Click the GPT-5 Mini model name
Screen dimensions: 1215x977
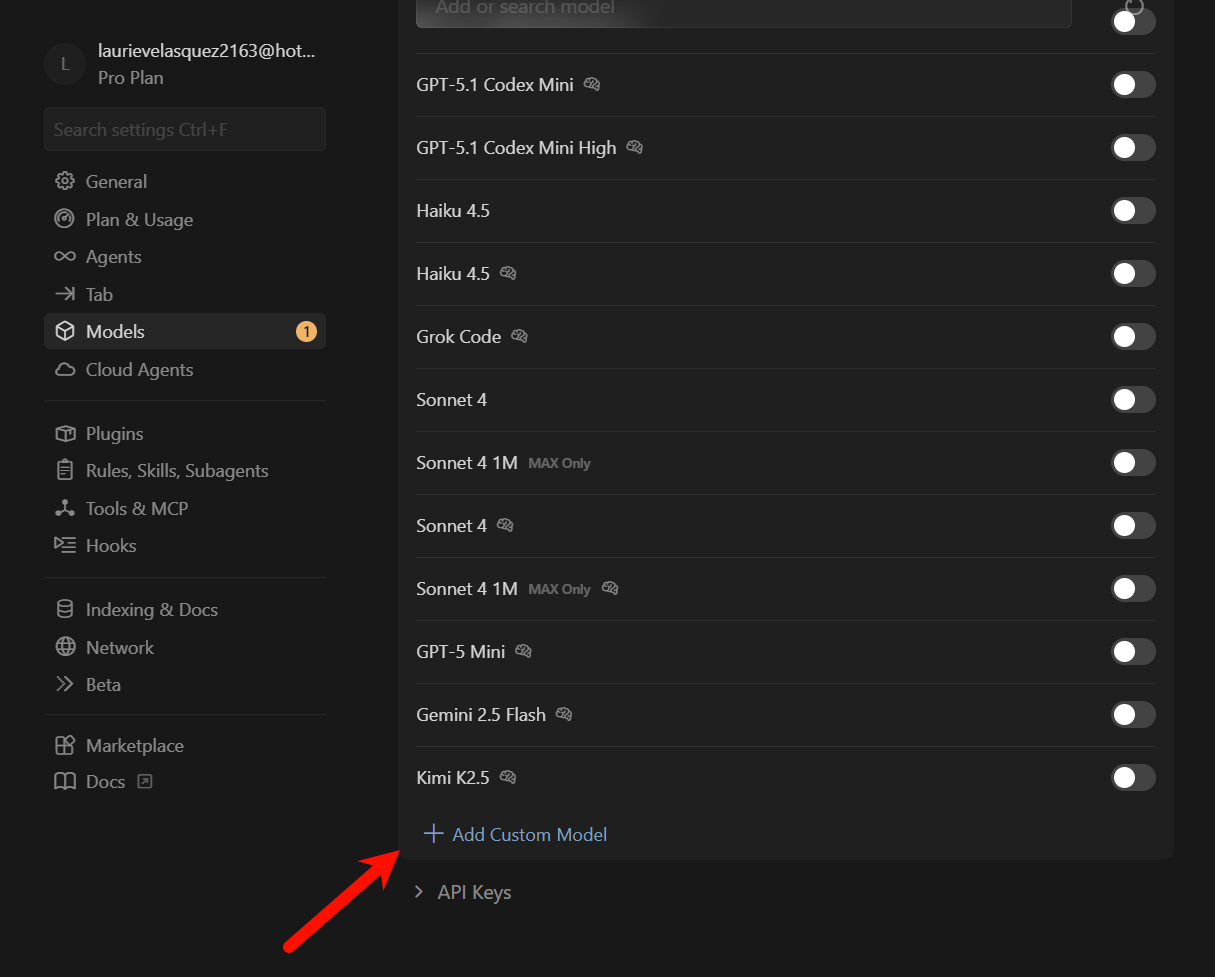[461, 651]
